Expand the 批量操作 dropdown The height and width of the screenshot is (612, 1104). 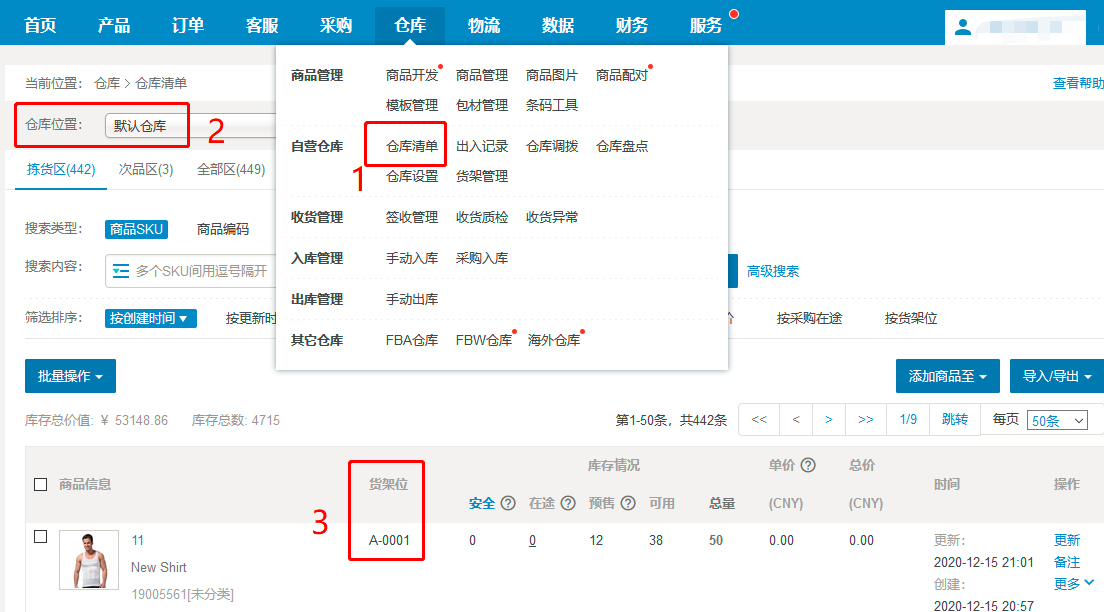70,376
